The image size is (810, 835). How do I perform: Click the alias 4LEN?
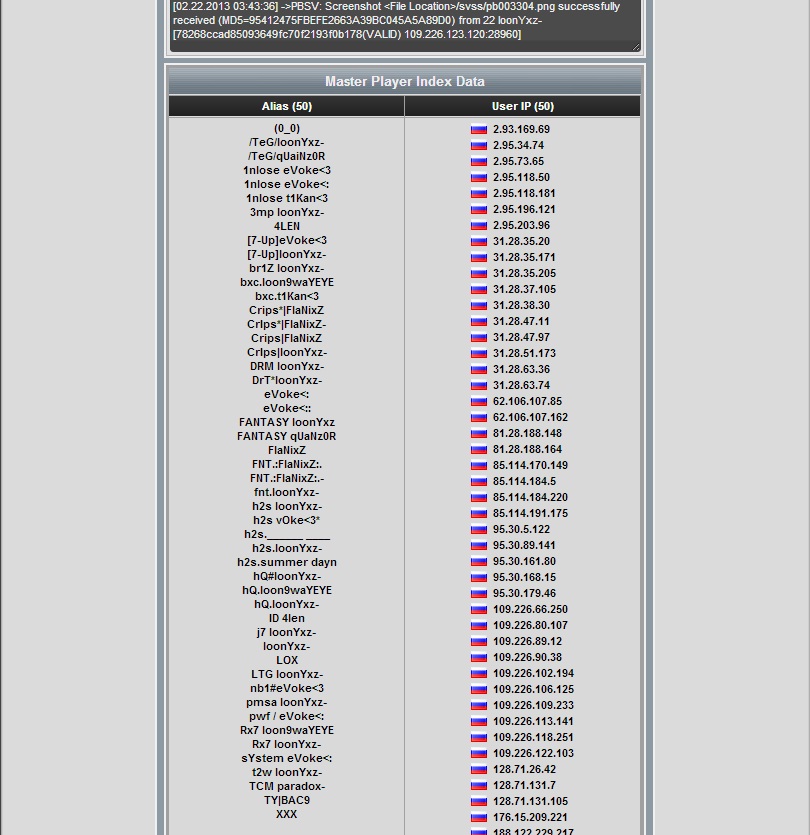point(287,226)
